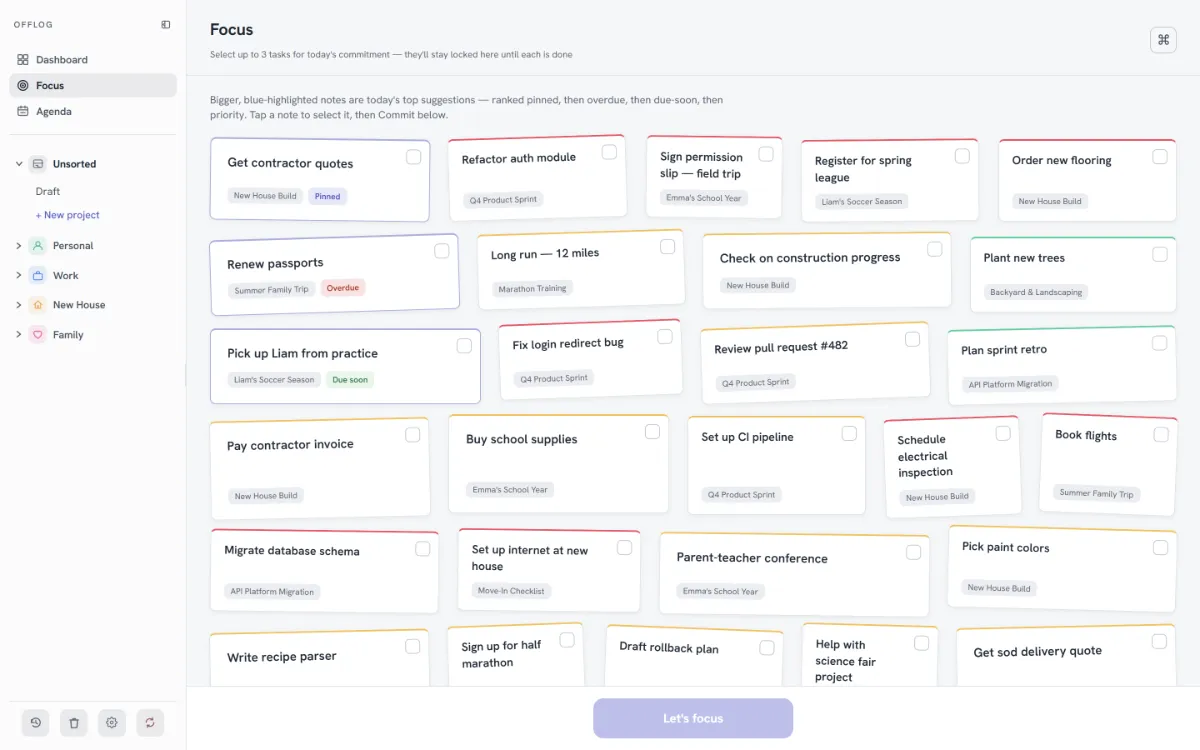Collapse the Unsorted section chevron

[18, 164]
